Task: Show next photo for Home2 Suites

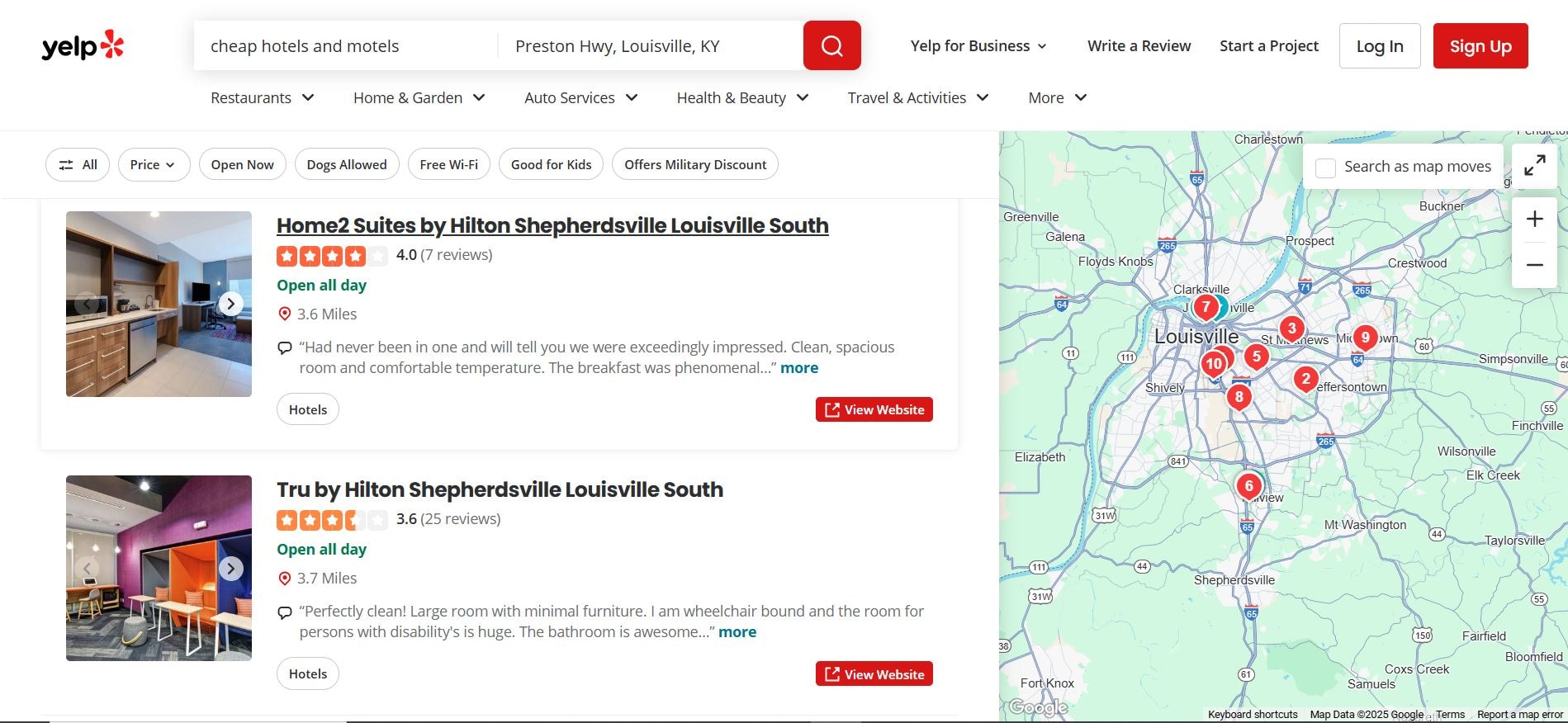Action: [231, 304]
